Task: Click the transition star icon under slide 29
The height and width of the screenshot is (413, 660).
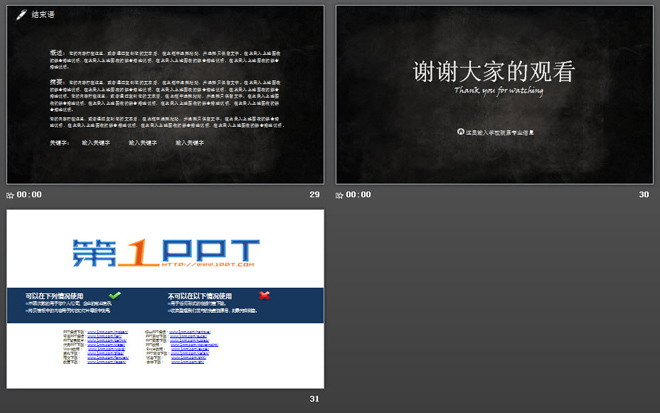Action: click(10, 195)
